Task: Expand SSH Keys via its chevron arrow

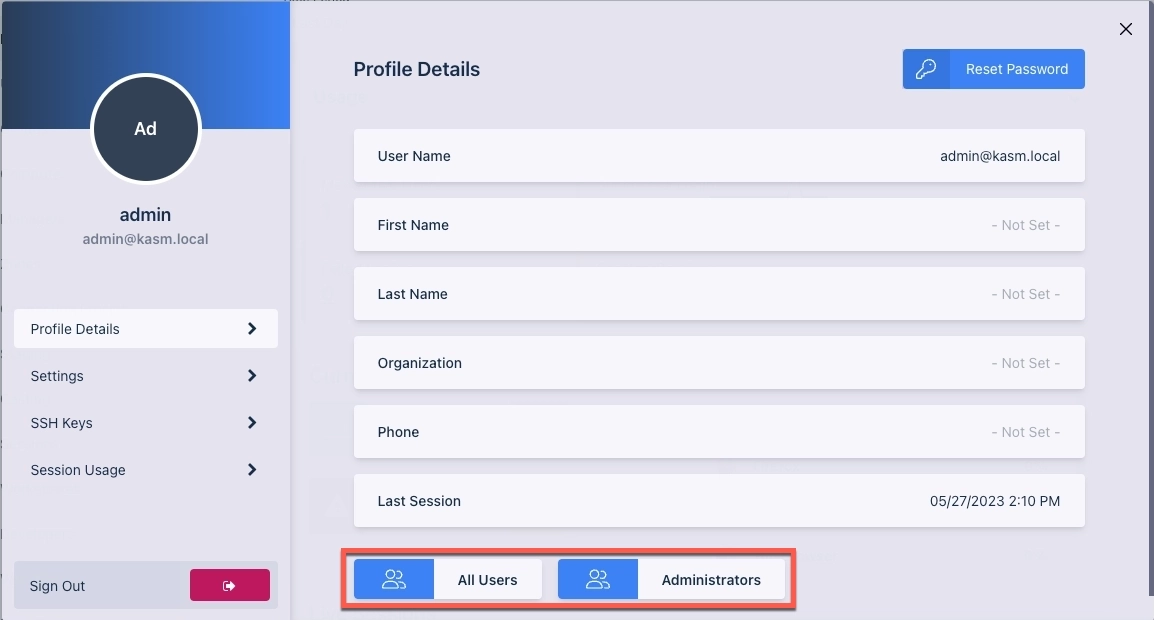Action: [x=252, y=423]
